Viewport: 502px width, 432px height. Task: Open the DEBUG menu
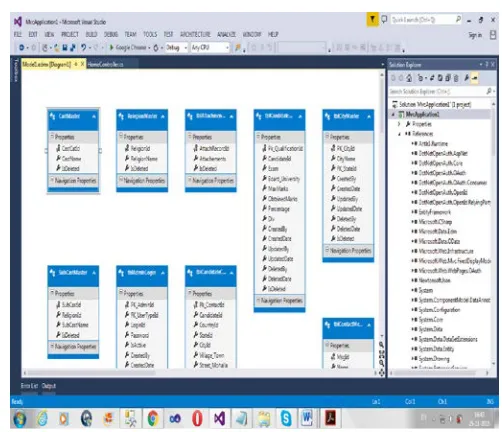pos(111,34)
